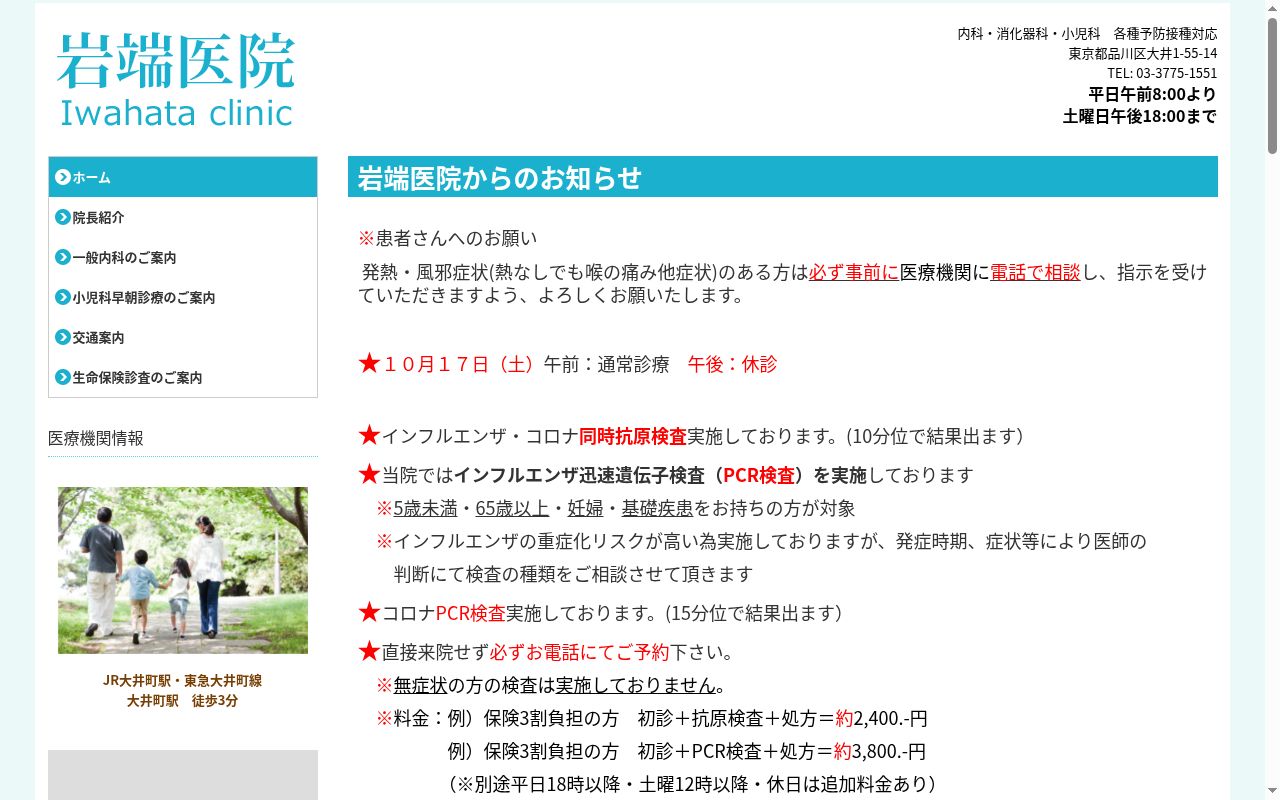Click the underlined 基礎疾患 text
This screenshot has height=800, width=1280.
pos(657,508)
